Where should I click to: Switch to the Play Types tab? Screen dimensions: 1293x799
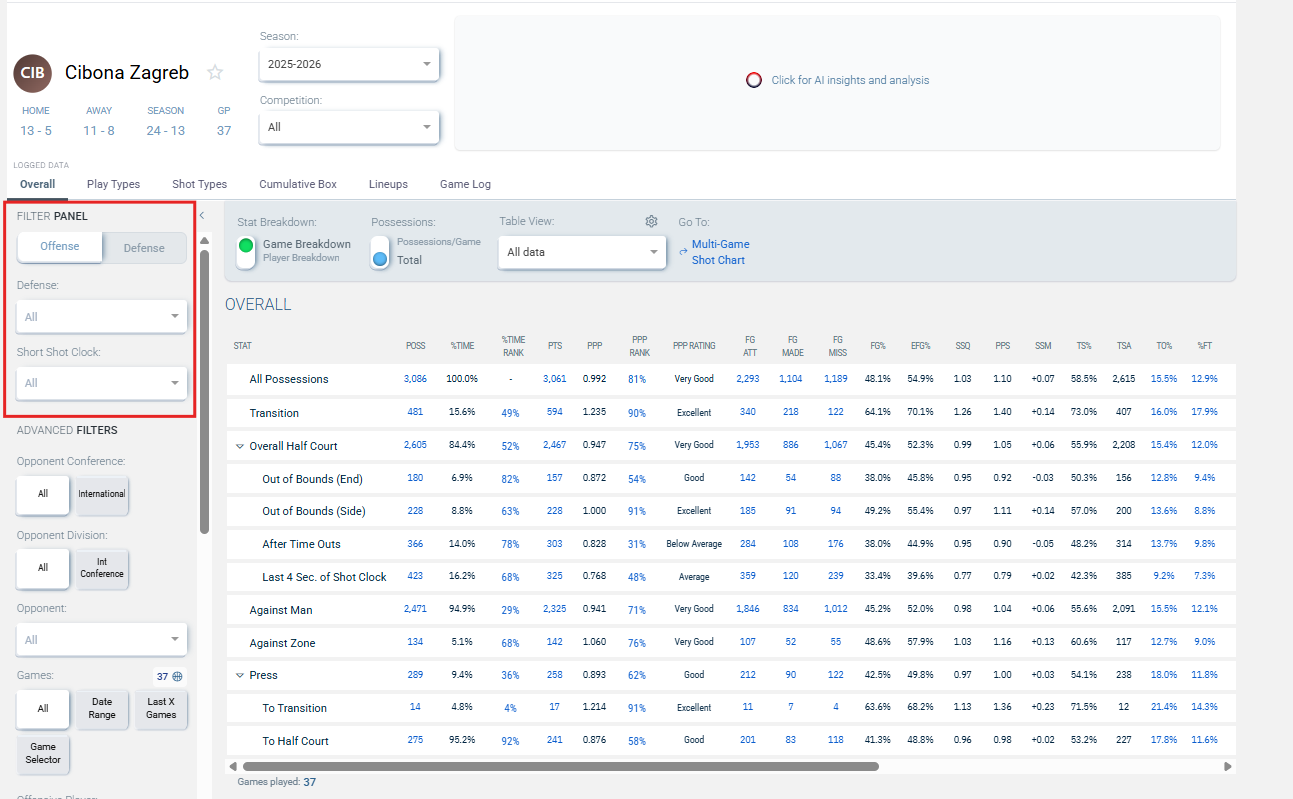pyautogui.click(x=113, y=184)
